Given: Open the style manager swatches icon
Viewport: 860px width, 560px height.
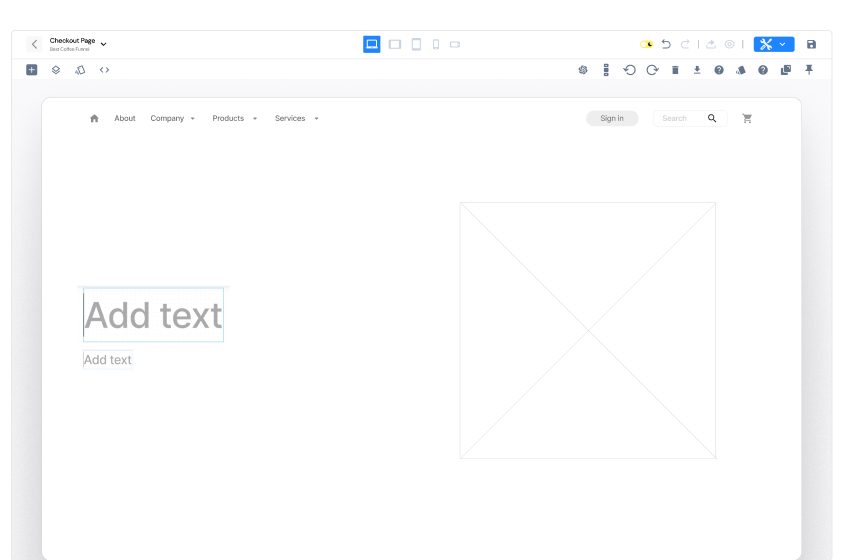Looking at the screenshot, I should (x=80, y=70).
